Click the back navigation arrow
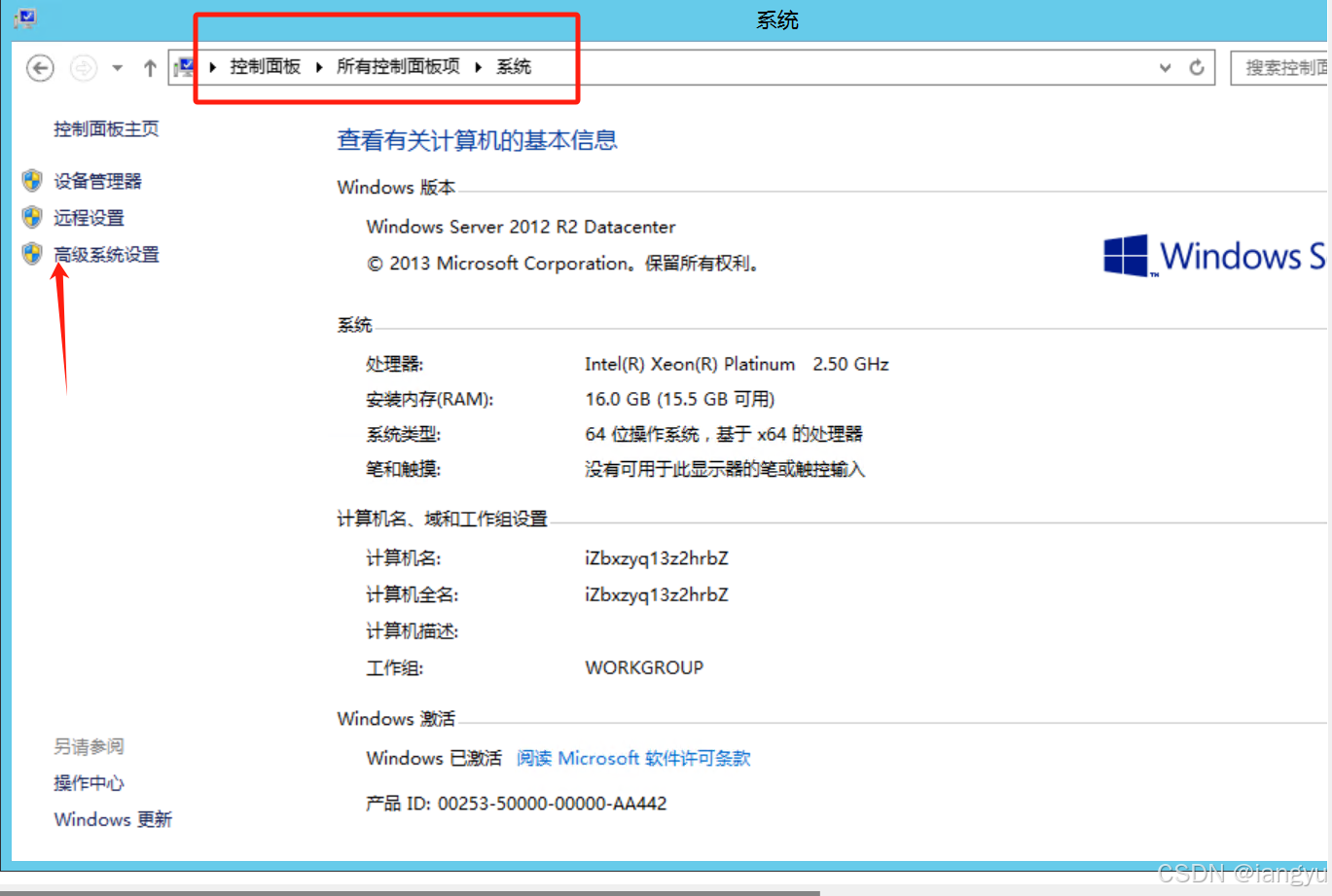This screenshot has height=896, width=1332. [x=39, y=66]
